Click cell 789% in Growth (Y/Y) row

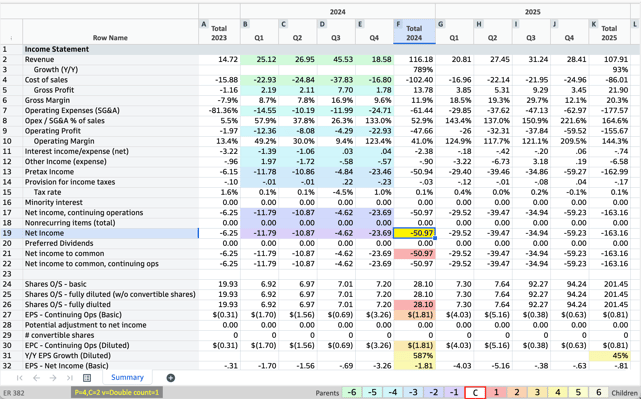coord(414,69)
